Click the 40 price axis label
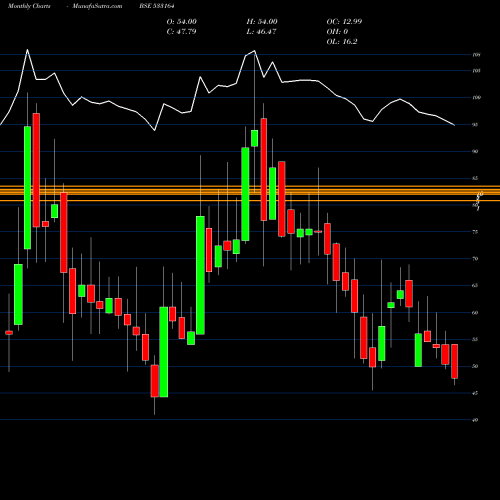Screen dimensions: 500x500 click(x=475, y=420)
